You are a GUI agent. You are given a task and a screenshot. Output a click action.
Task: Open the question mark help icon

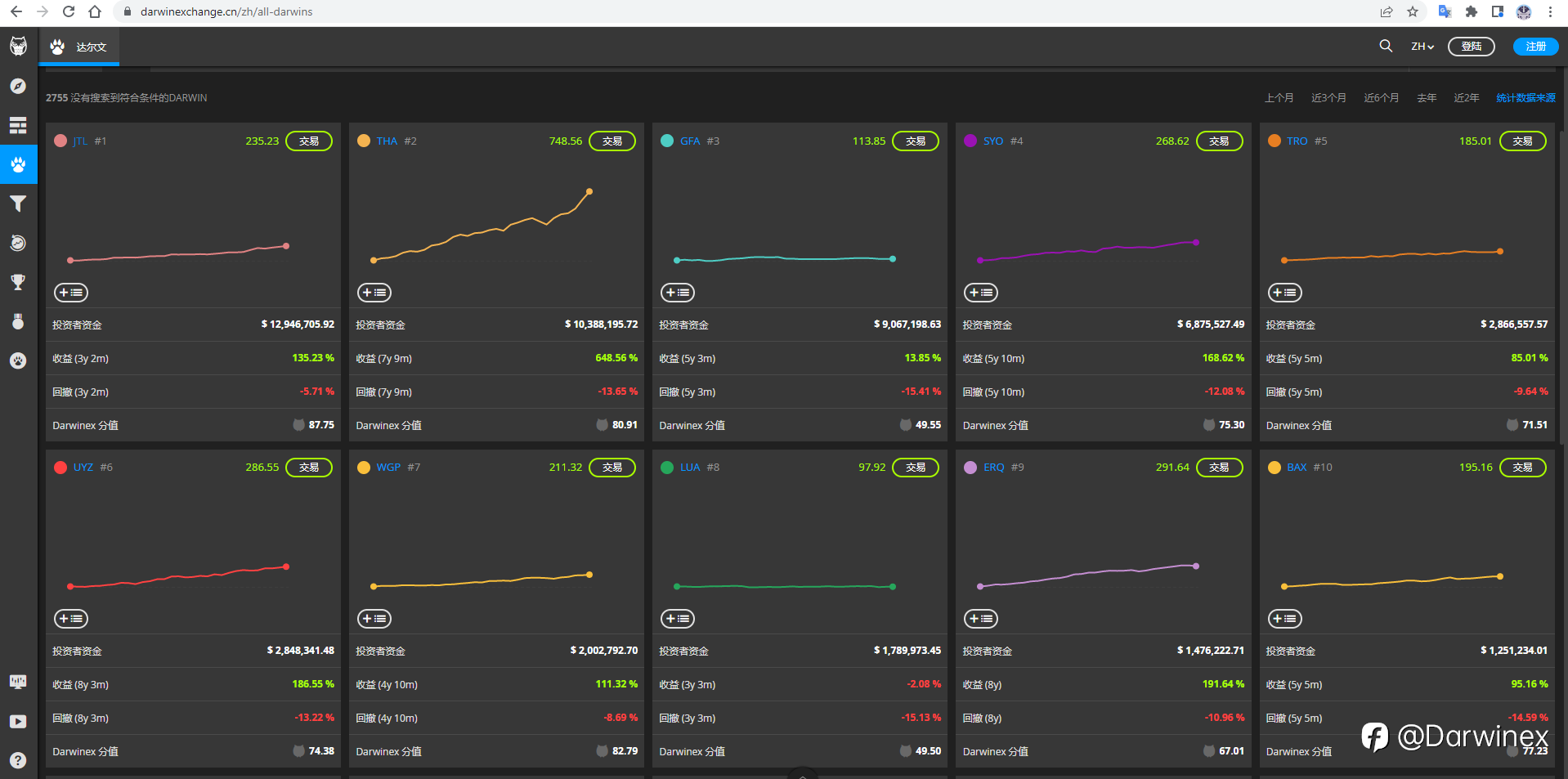pos(18,760)
